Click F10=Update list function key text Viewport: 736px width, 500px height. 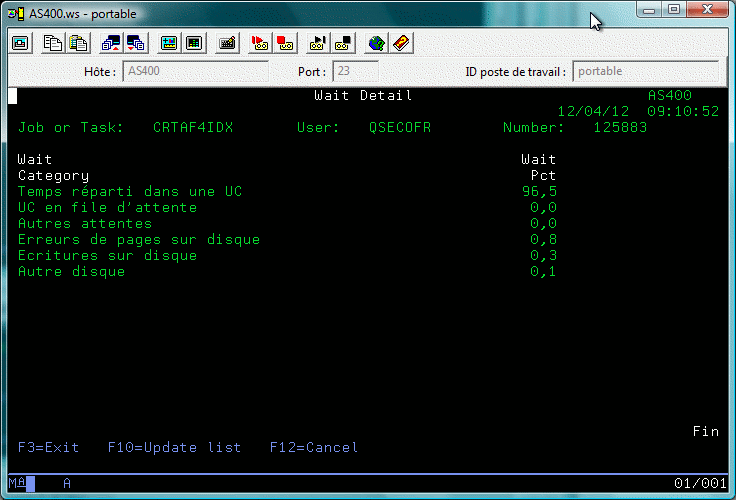[x=174, y=447]
